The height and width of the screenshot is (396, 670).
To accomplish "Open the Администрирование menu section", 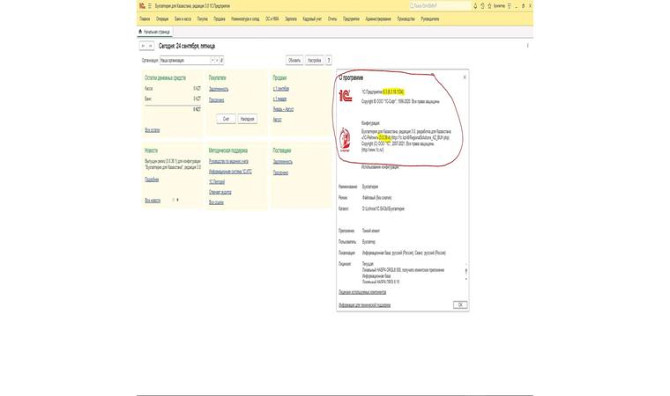I will 378,19.
